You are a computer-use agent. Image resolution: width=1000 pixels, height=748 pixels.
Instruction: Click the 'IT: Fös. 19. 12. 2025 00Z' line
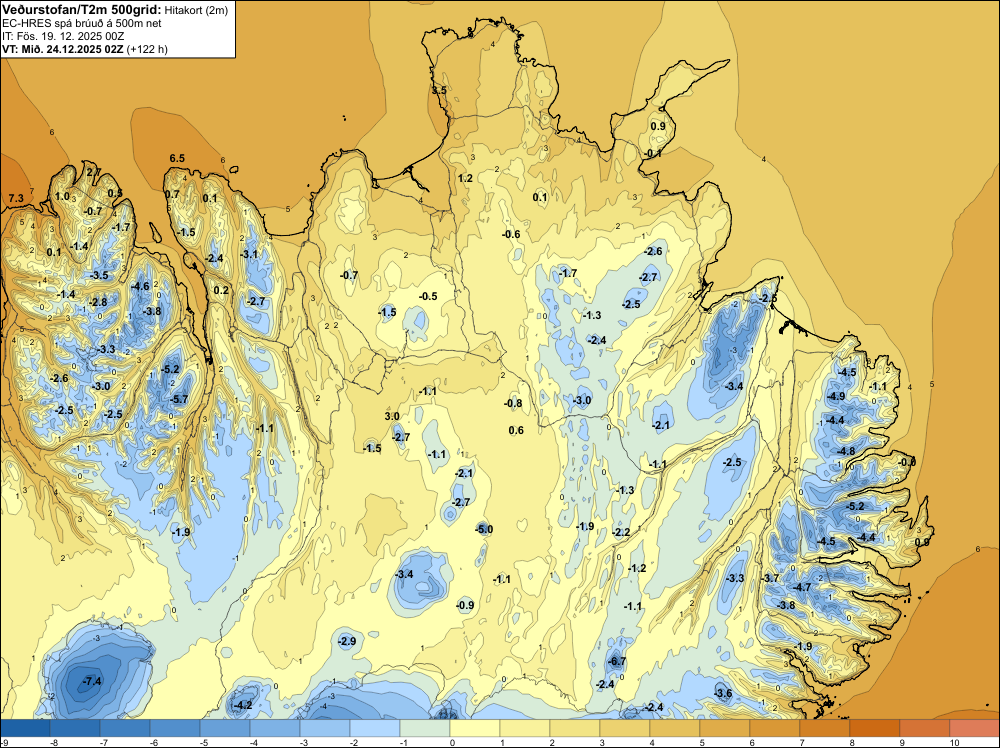pyautogui.click(x=64, y=36)
